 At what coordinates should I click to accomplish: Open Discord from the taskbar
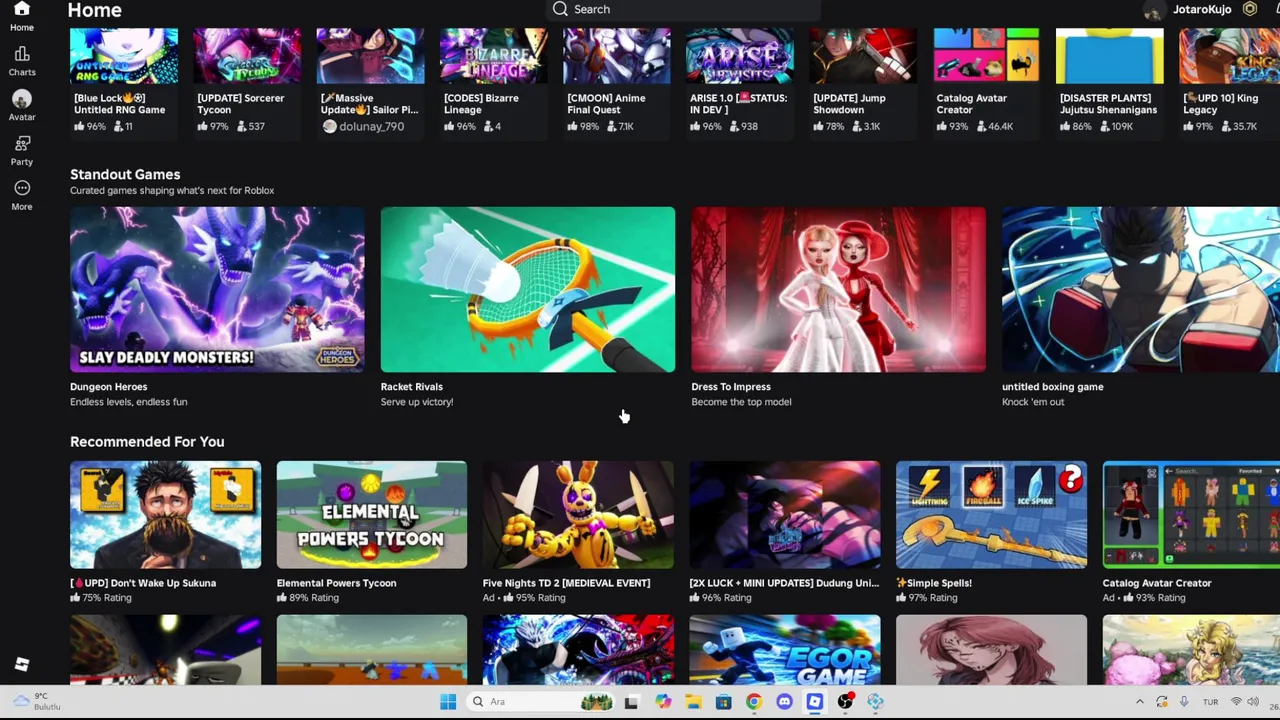(x=784, y=702)
